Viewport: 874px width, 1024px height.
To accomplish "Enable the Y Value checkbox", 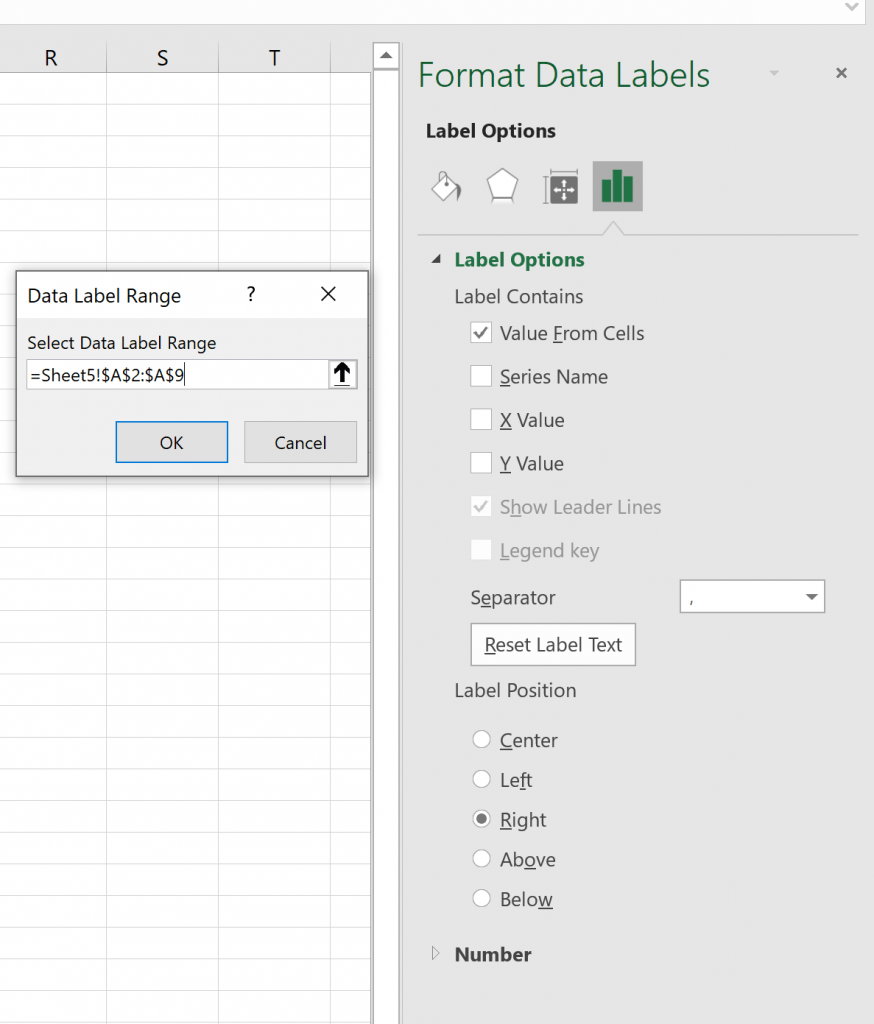I will click(481, 463).
